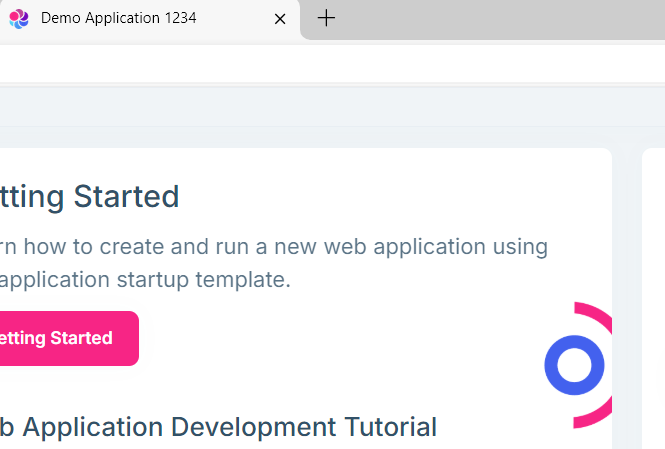Screen dimensions: 665x449
Task: Click the 'application startup template' text line
Action: 145,280
